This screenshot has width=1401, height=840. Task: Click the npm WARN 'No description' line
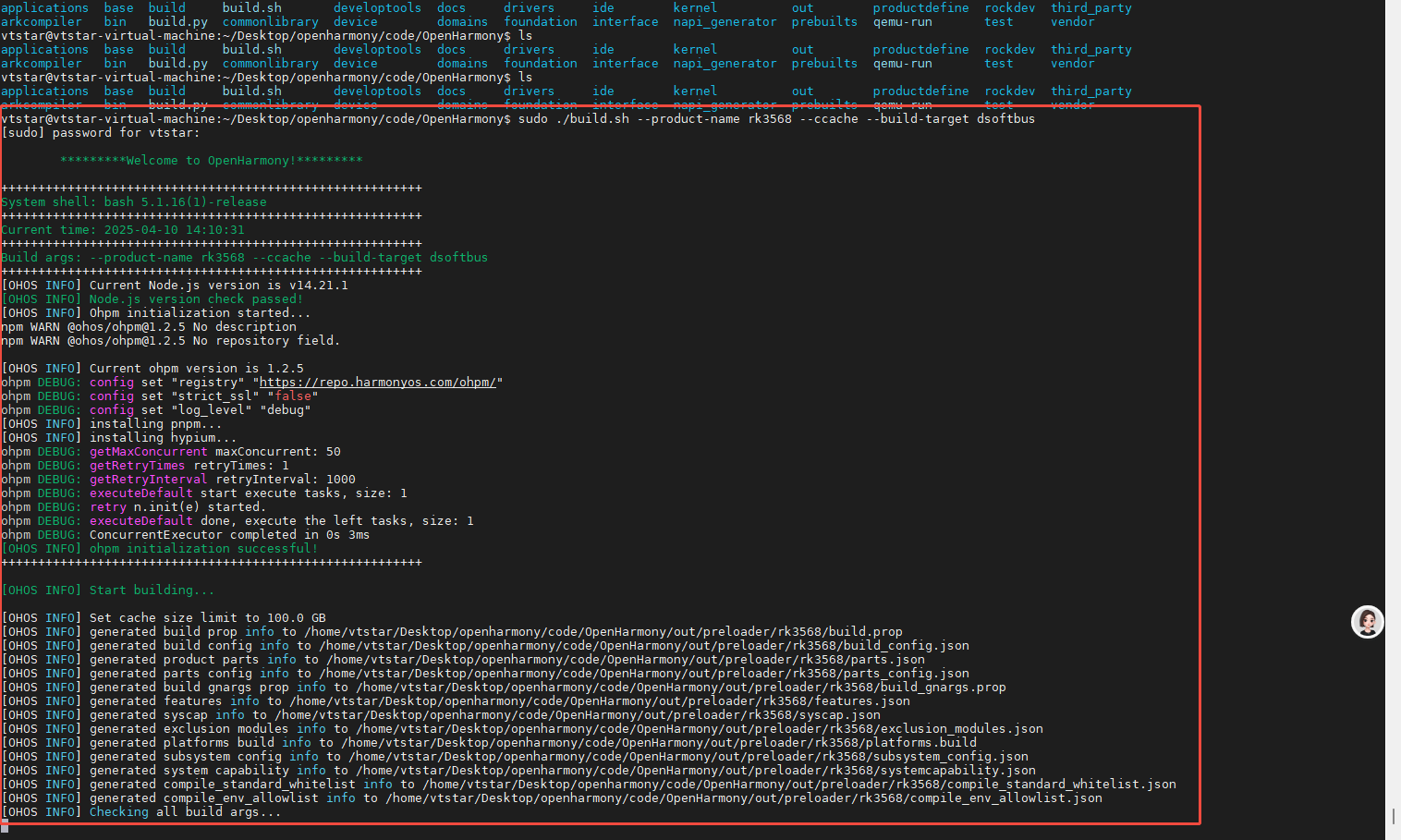[x=149, y=326]
